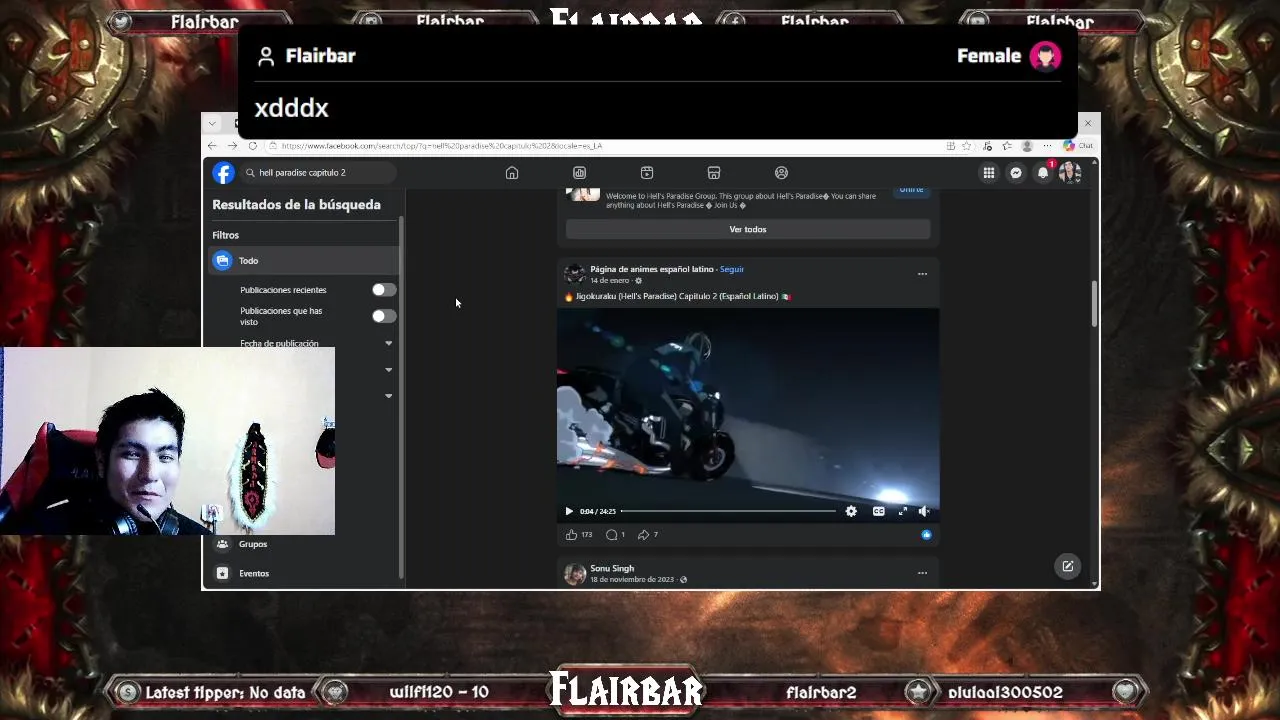Screen dimensions: 1280x720
Task: Open the account profile picture menu
Action: pos(1070,173)
